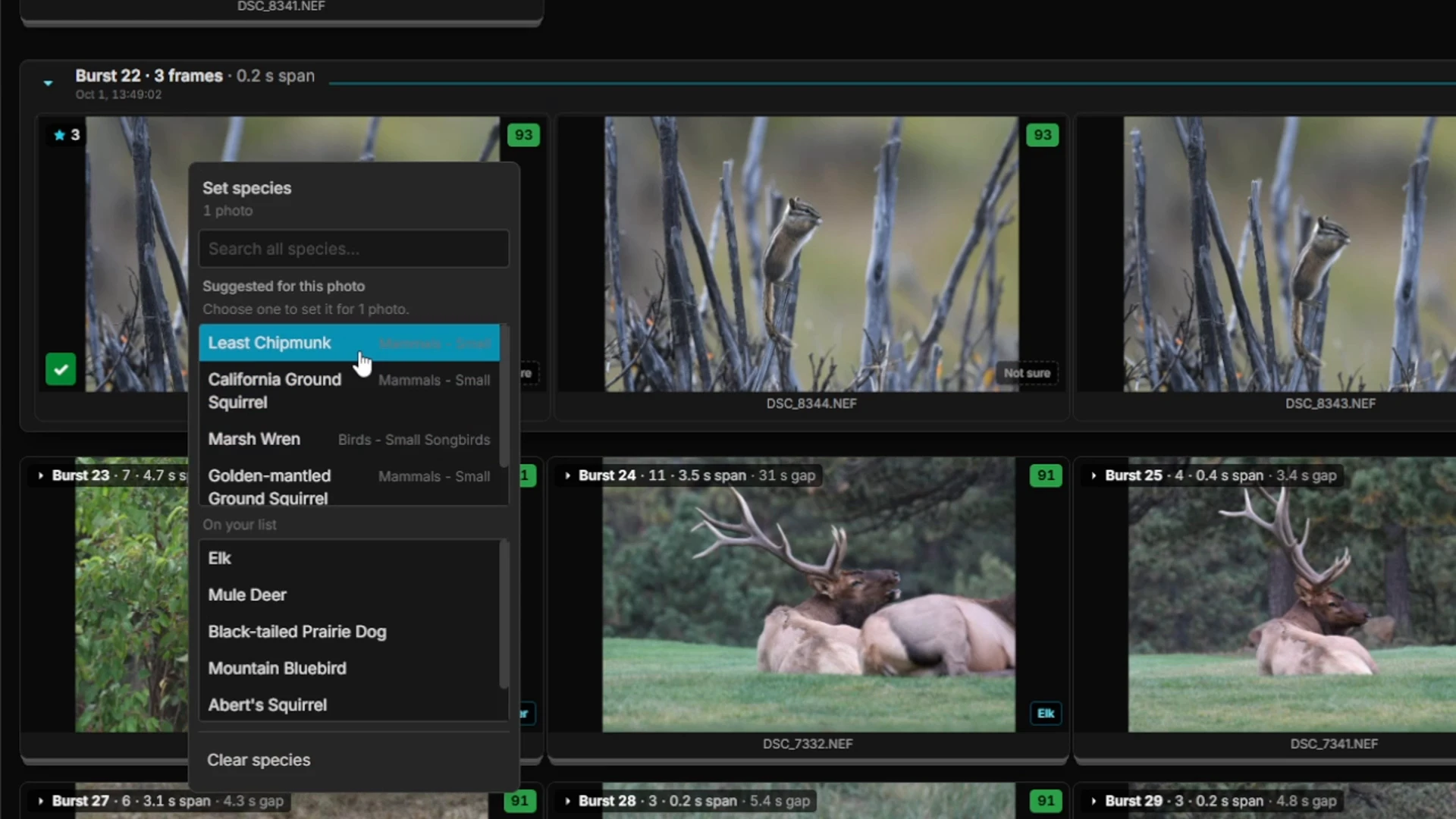Click the 91 score badge on Burst 27
1456x819 pixels.
click(x=519, y=801)
